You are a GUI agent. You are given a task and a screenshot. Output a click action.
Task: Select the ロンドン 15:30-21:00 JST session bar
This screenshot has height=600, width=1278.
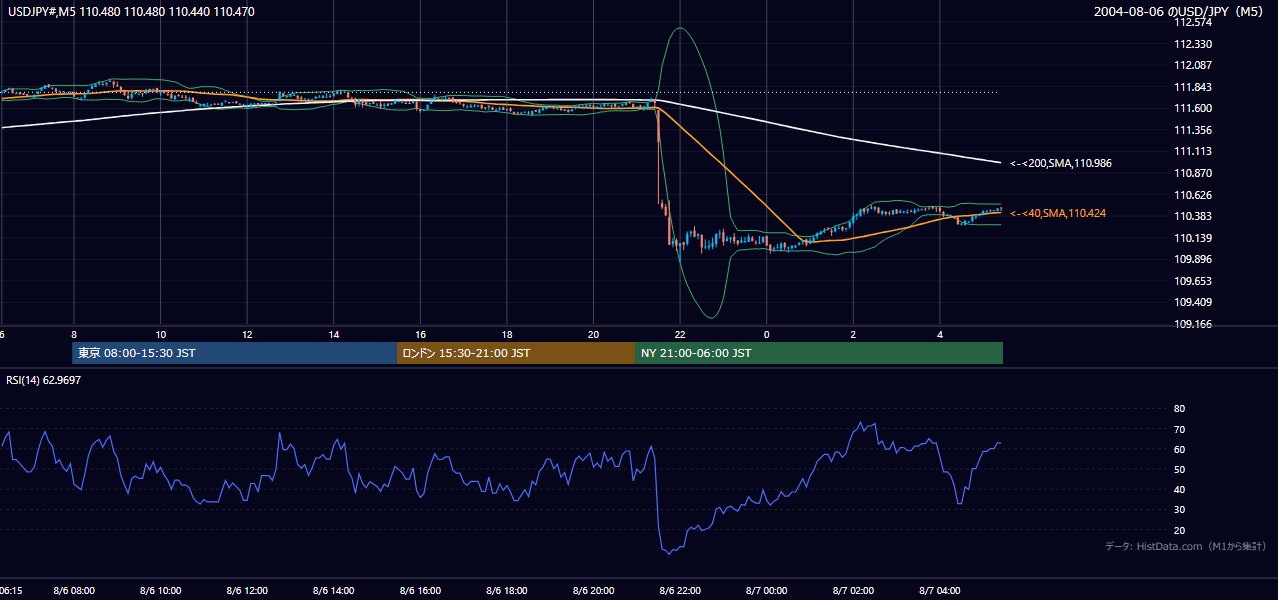(x=516, y=353)
